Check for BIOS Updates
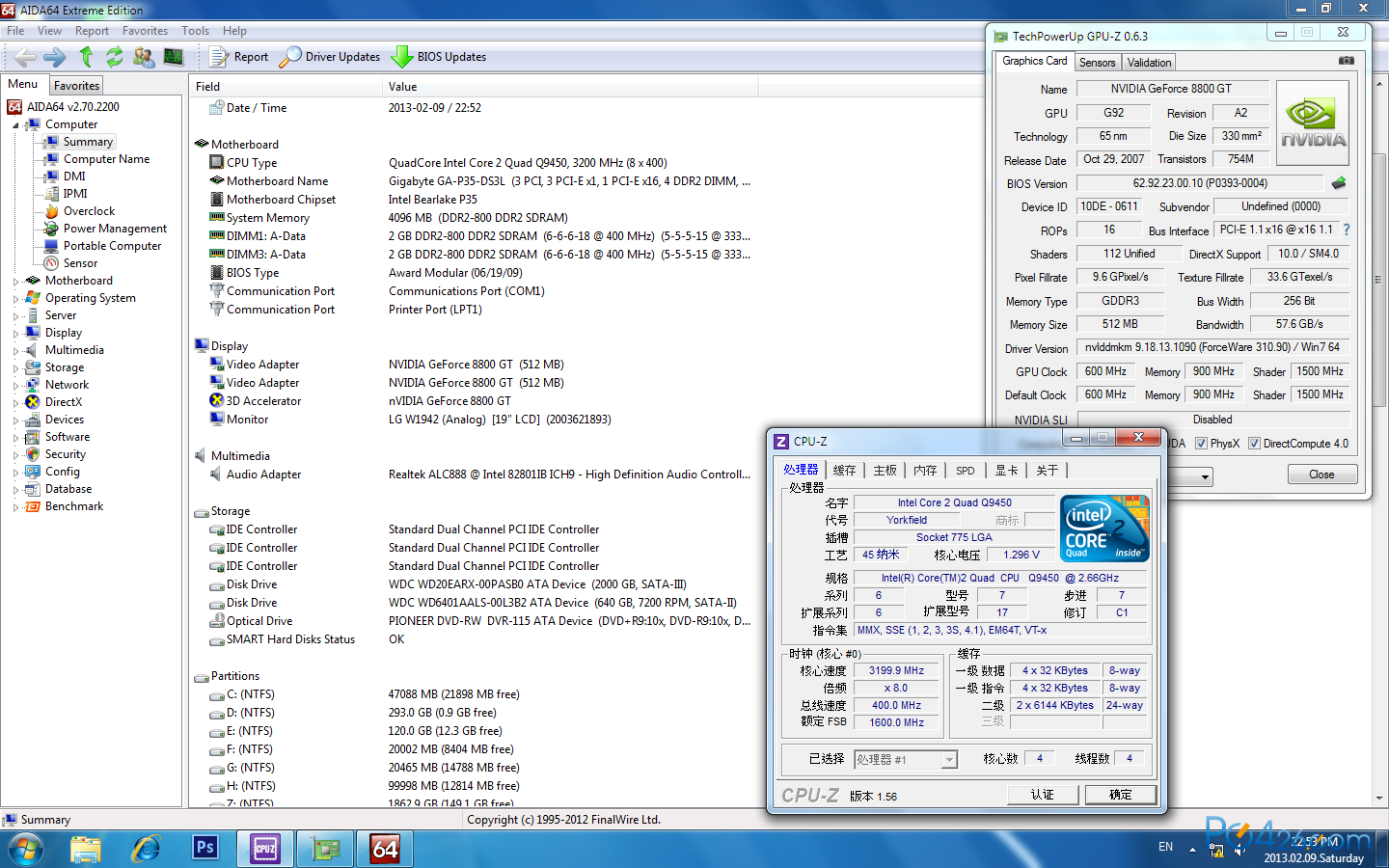1389x868 pixels. pyautogui.click(x=439, y=57)
